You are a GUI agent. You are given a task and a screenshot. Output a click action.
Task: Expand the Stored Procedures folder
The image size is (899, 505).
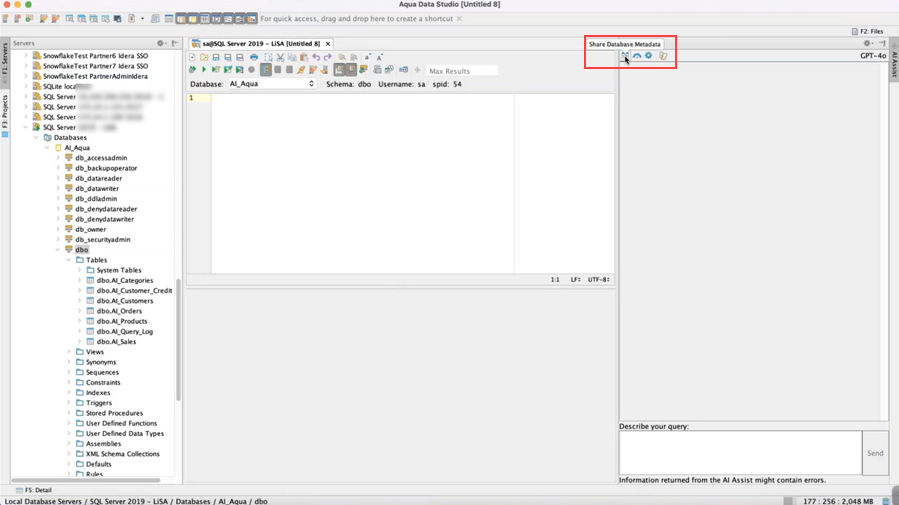[x=69, y=413]
